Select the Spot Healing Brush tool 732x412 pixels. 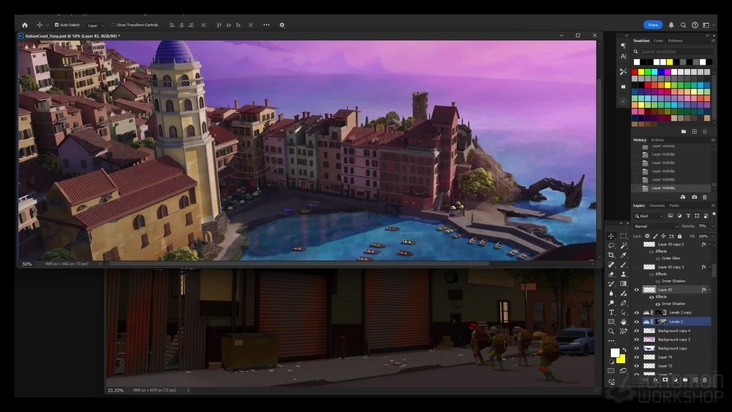point(611,265)
